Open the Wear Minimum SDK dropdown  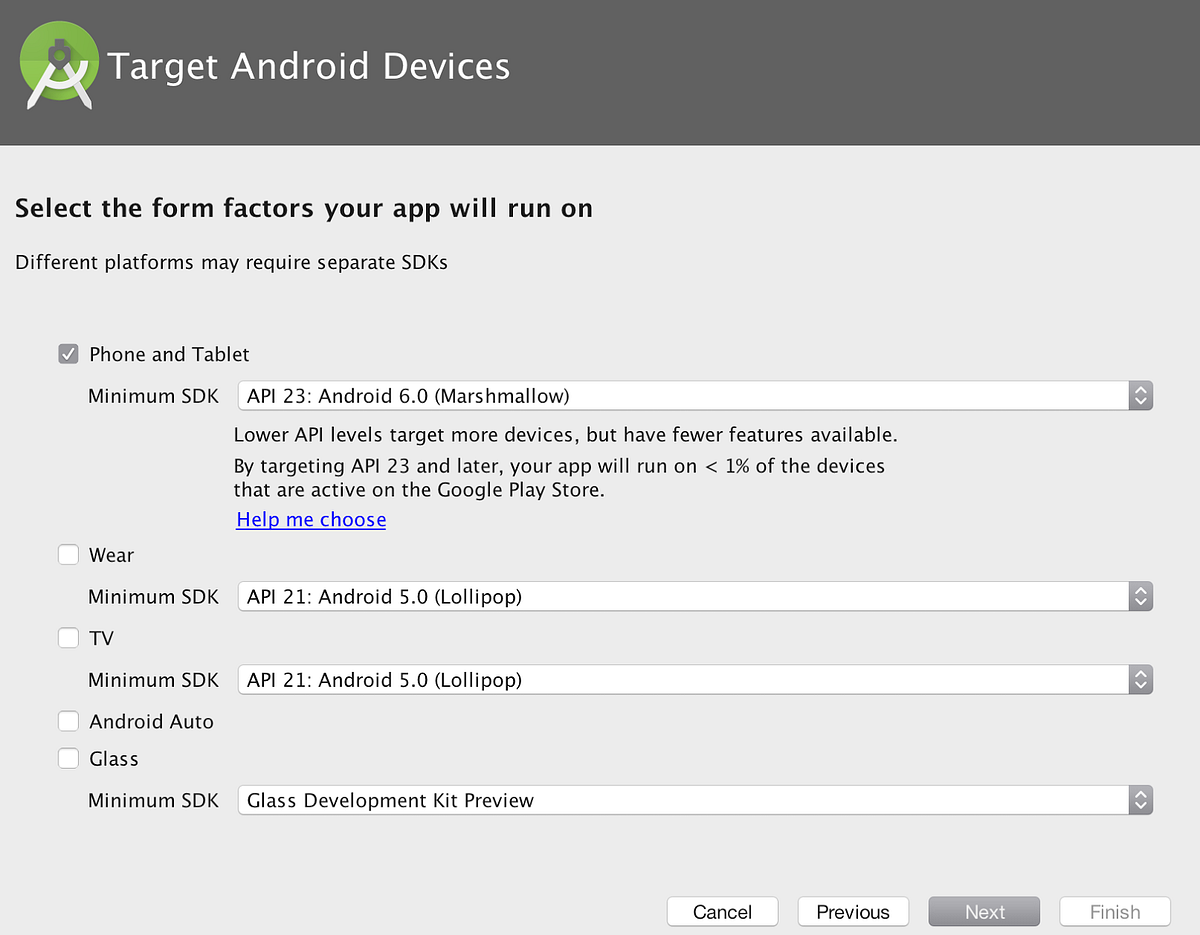tap(695, 597)
